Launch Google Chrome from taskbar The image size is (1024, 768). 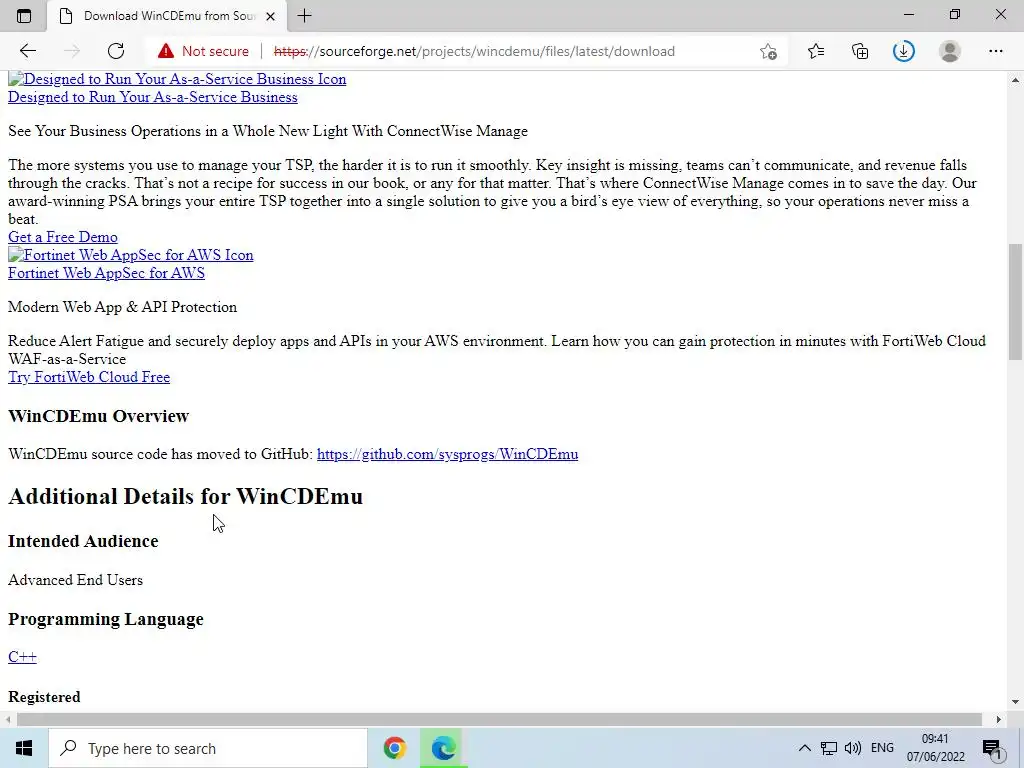394,748
